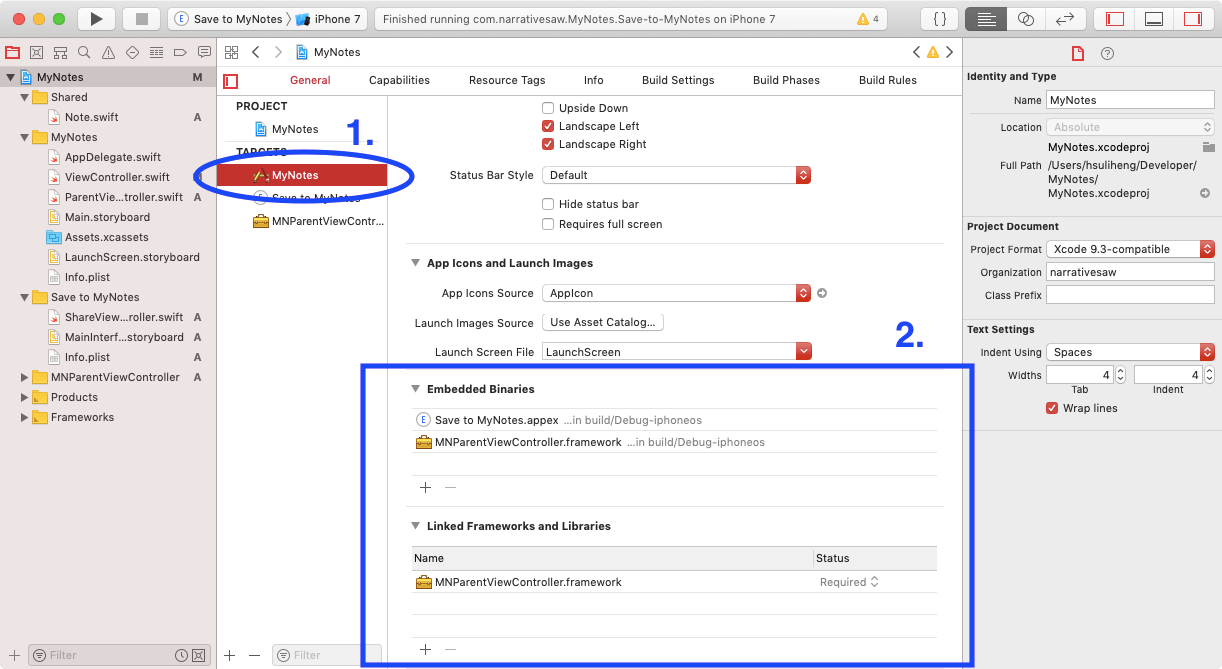Open AppIcon asset with the arrow button
The image size is (1222, 669).
click(x=822, y=293)
